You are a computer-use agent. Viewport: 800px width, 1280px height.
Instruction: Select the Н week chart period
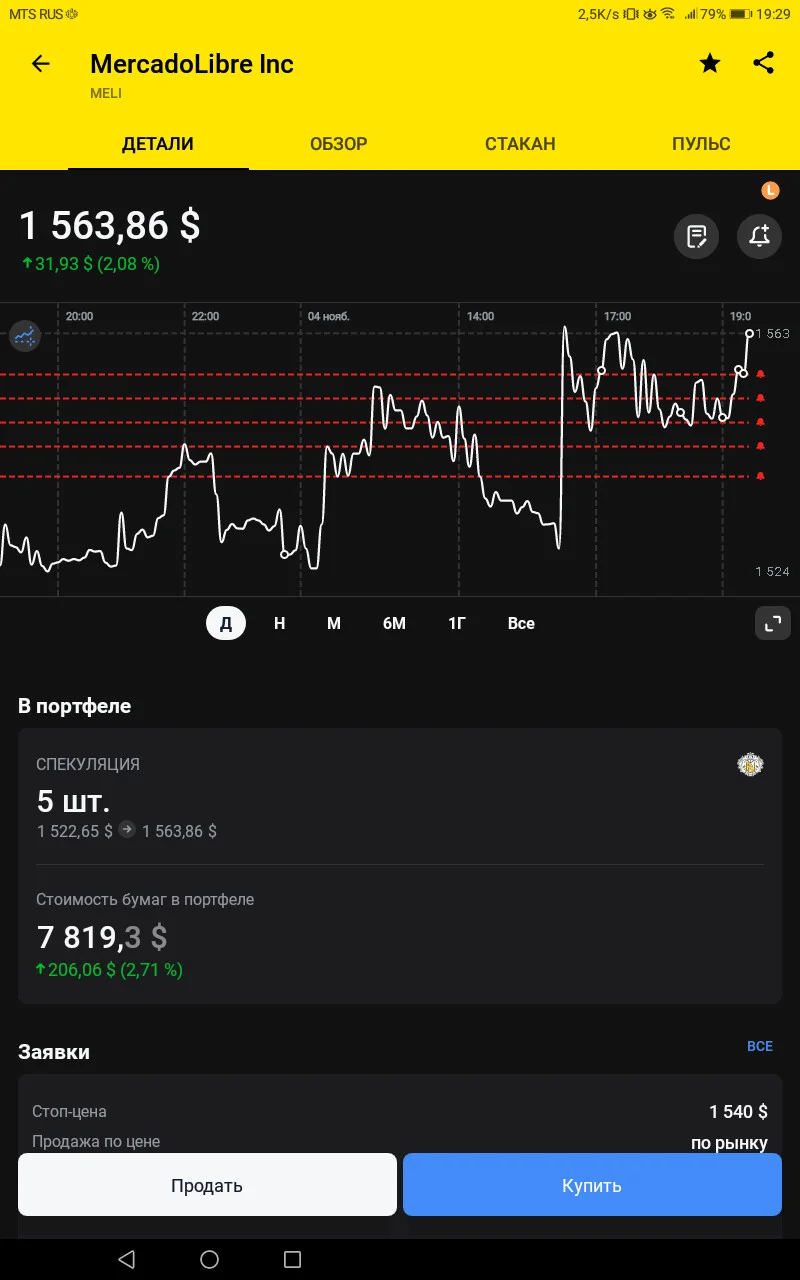click(280, 623)
